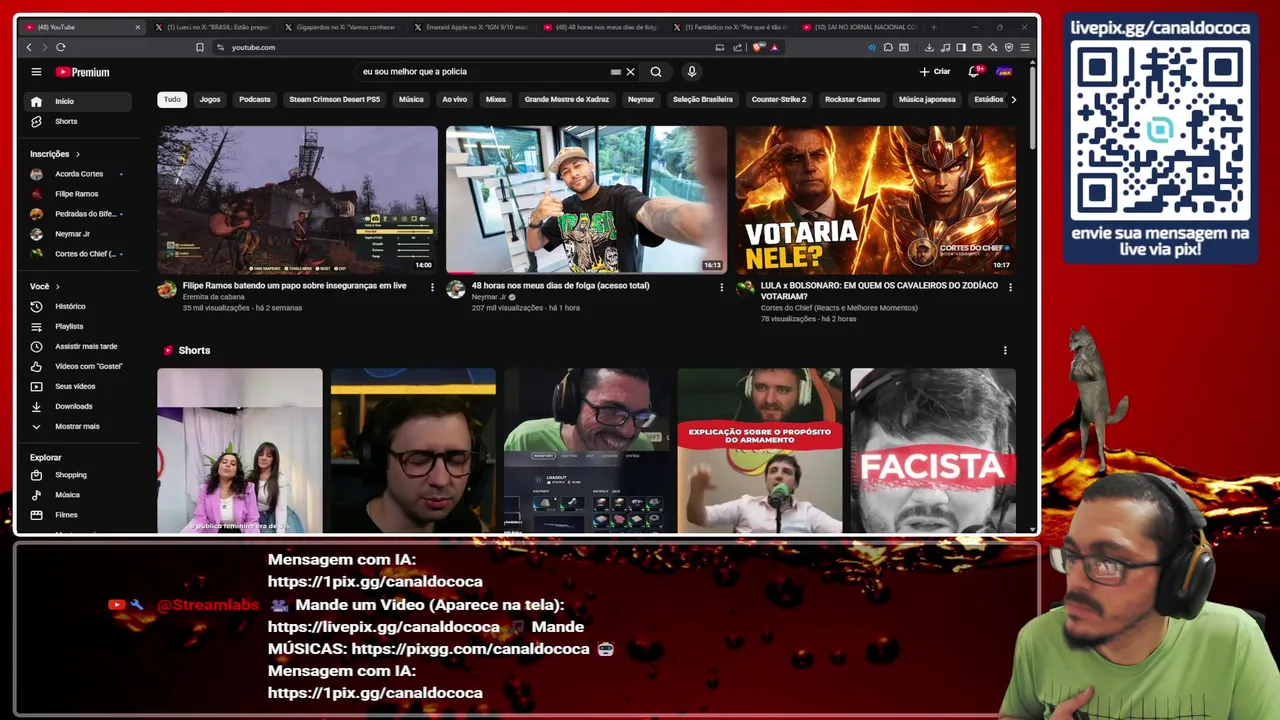The height and width of the screenshot is (720, 1280).
Task: Open the YouTube hamburger guide menu
Action: point(36,72)
